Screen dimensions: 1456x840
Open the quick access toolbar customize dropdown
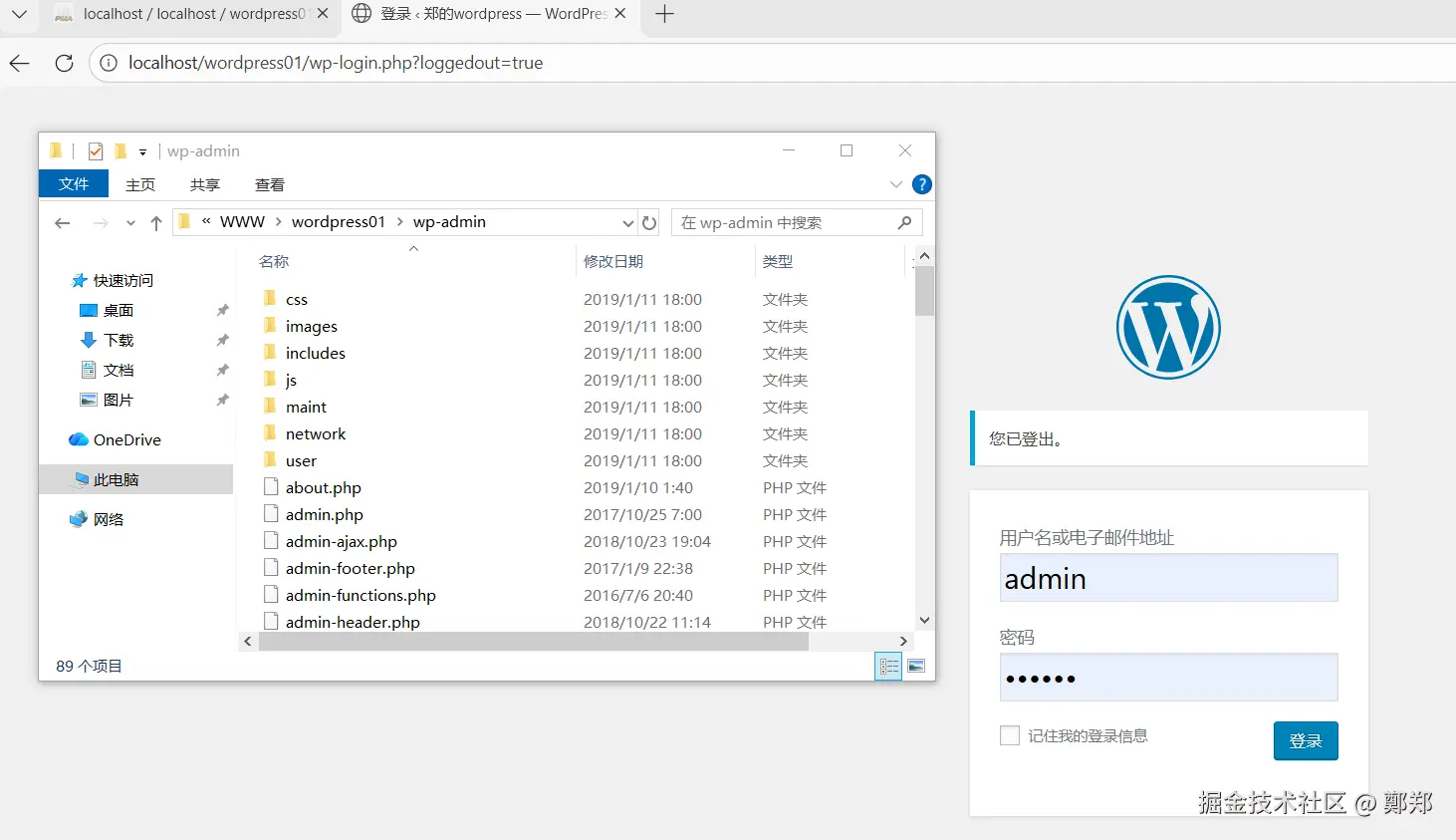click(142, 152)
